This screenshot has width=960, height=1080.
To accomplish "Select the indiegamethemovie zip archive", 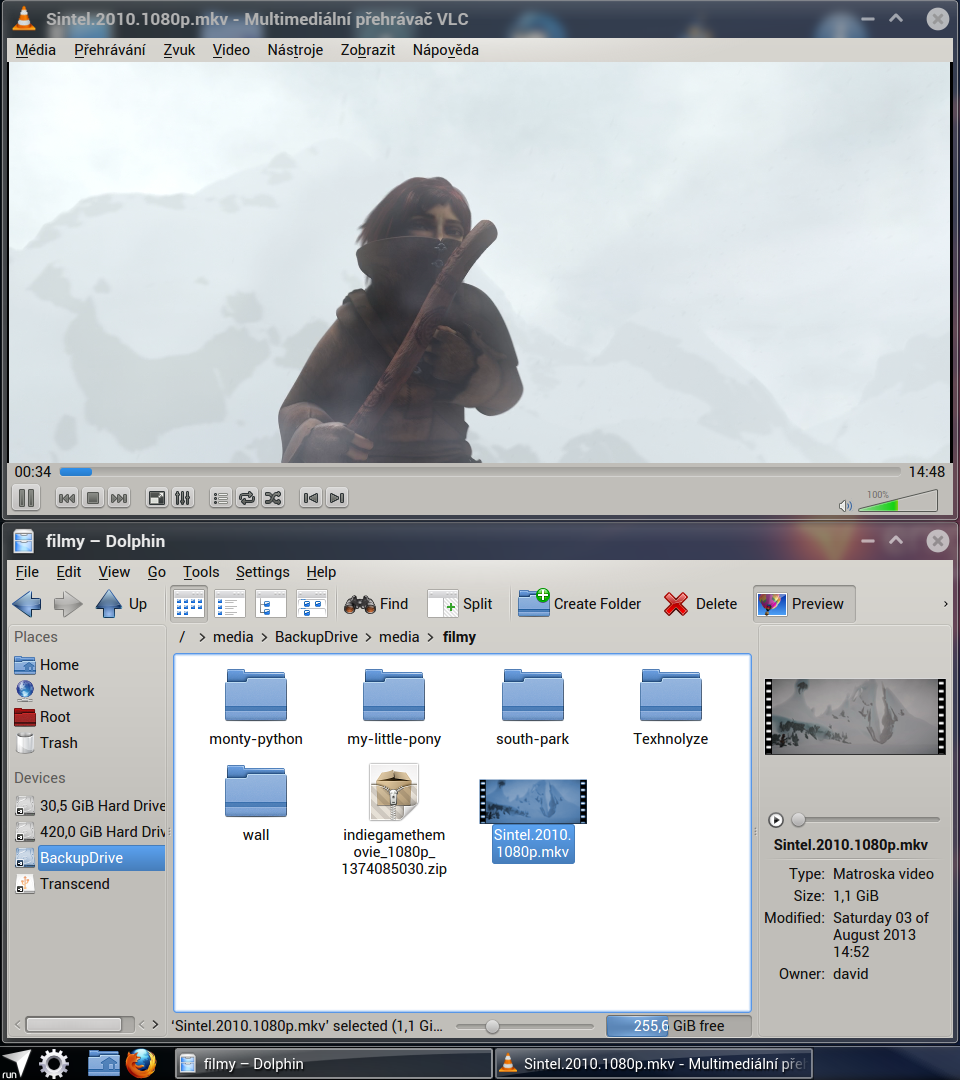I will click(x=394, y=820).
